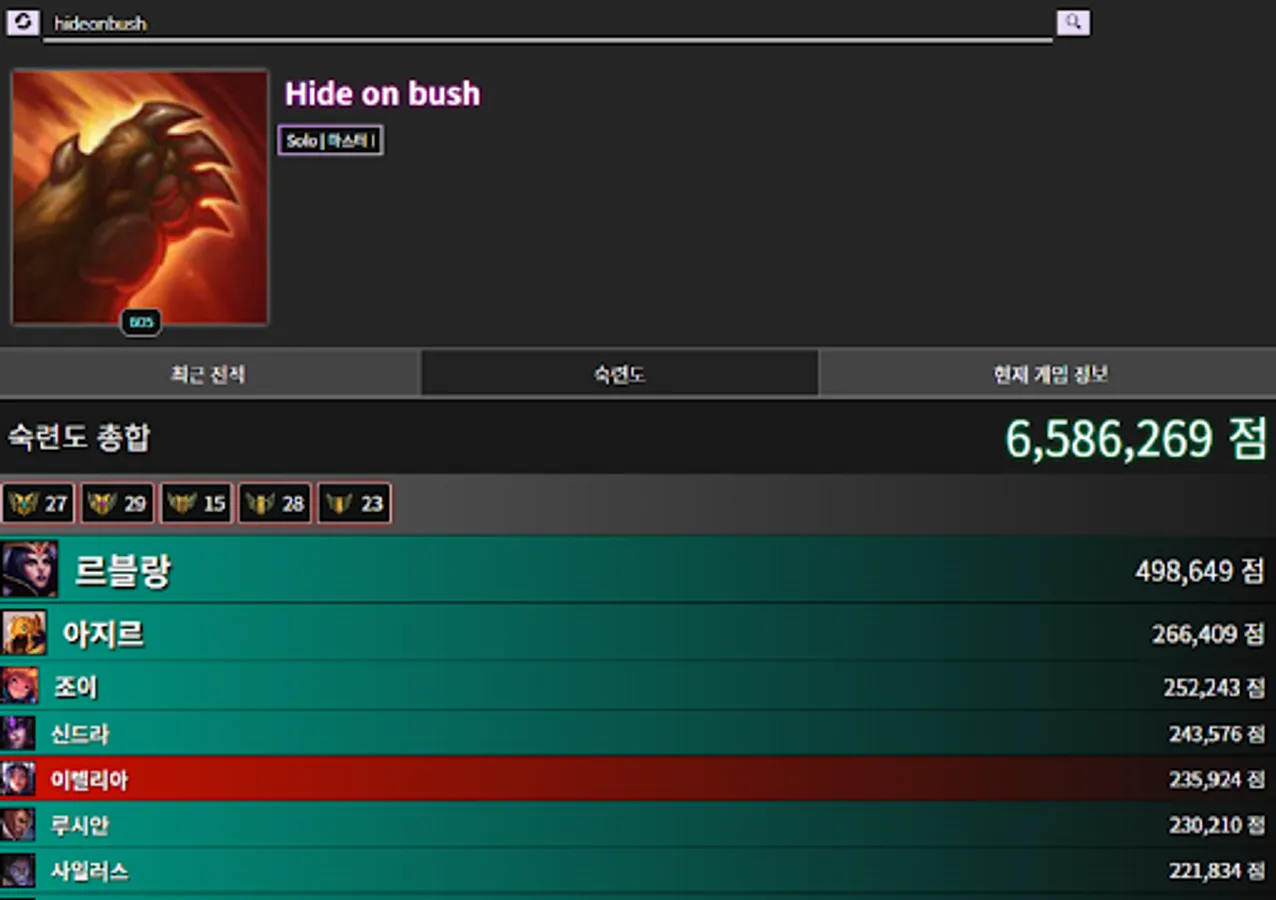The image size is (1276, 900).
Task: Click the 숙련도 총합 label
Action: (79, 438)
